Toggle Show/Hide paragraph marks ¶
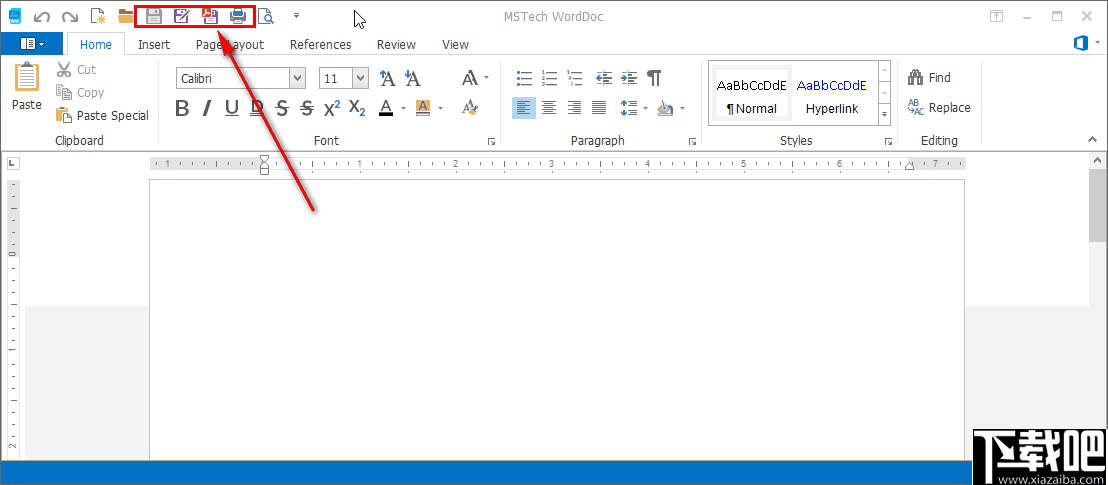 coord(654,78)
